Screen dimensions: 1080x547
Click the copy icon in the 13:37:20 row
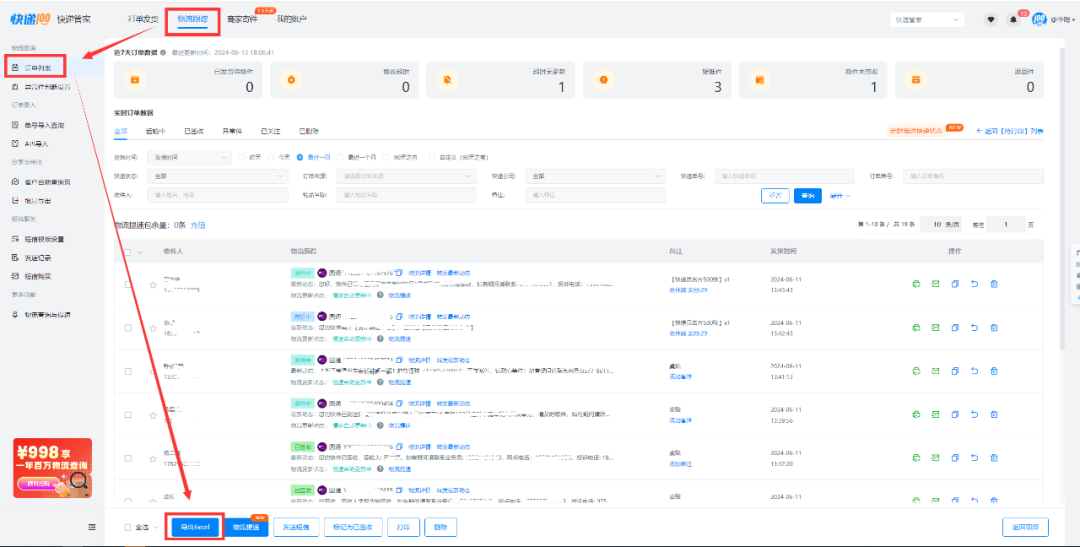[955, 458]
